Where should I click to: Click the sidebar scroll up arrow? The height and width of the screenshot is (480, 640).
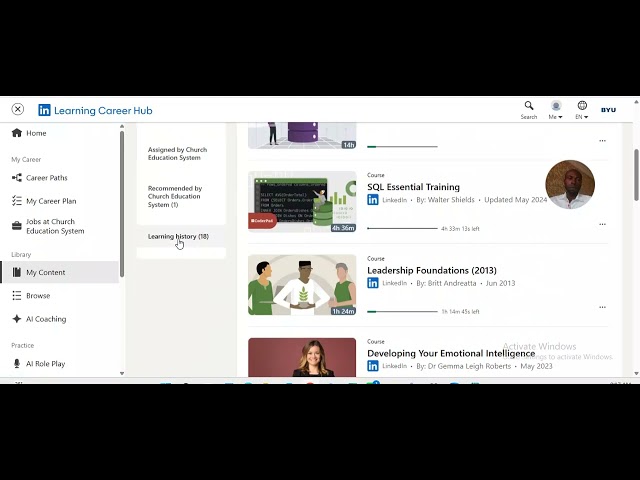tap(122, 127)
